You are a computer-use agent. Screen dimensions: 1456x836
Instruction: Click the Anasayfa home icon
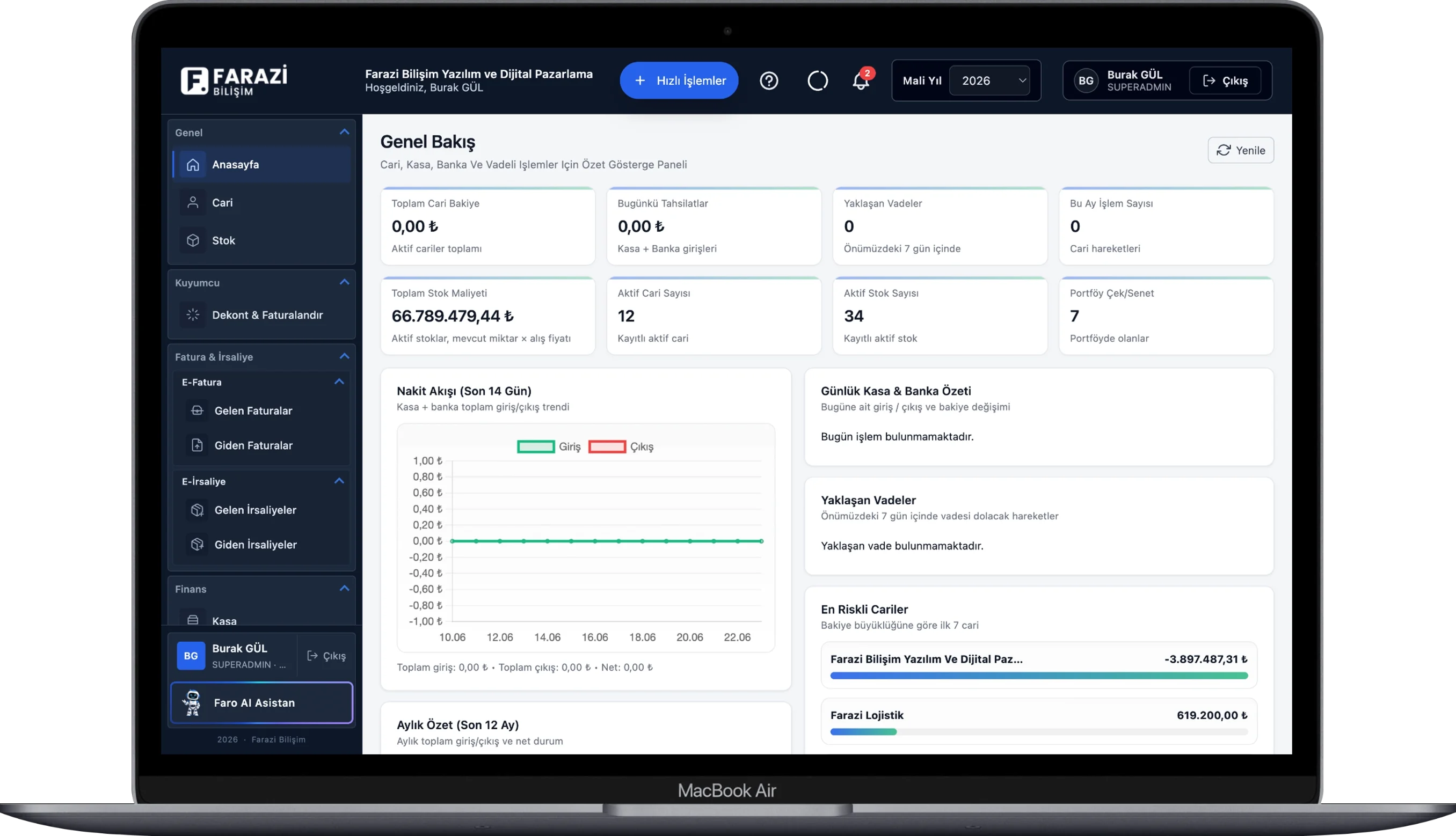[x=193, y=165]
